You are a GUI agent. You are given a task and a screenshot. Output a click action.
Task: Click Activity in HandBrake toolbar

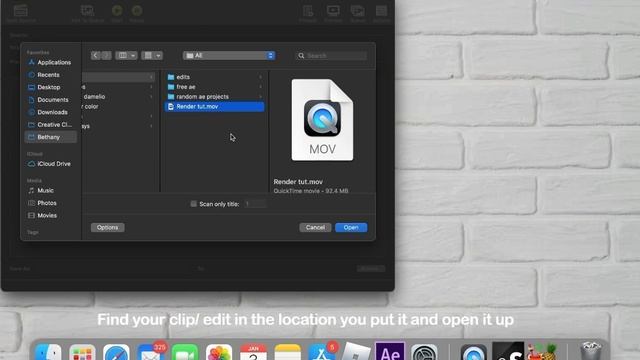382,13
